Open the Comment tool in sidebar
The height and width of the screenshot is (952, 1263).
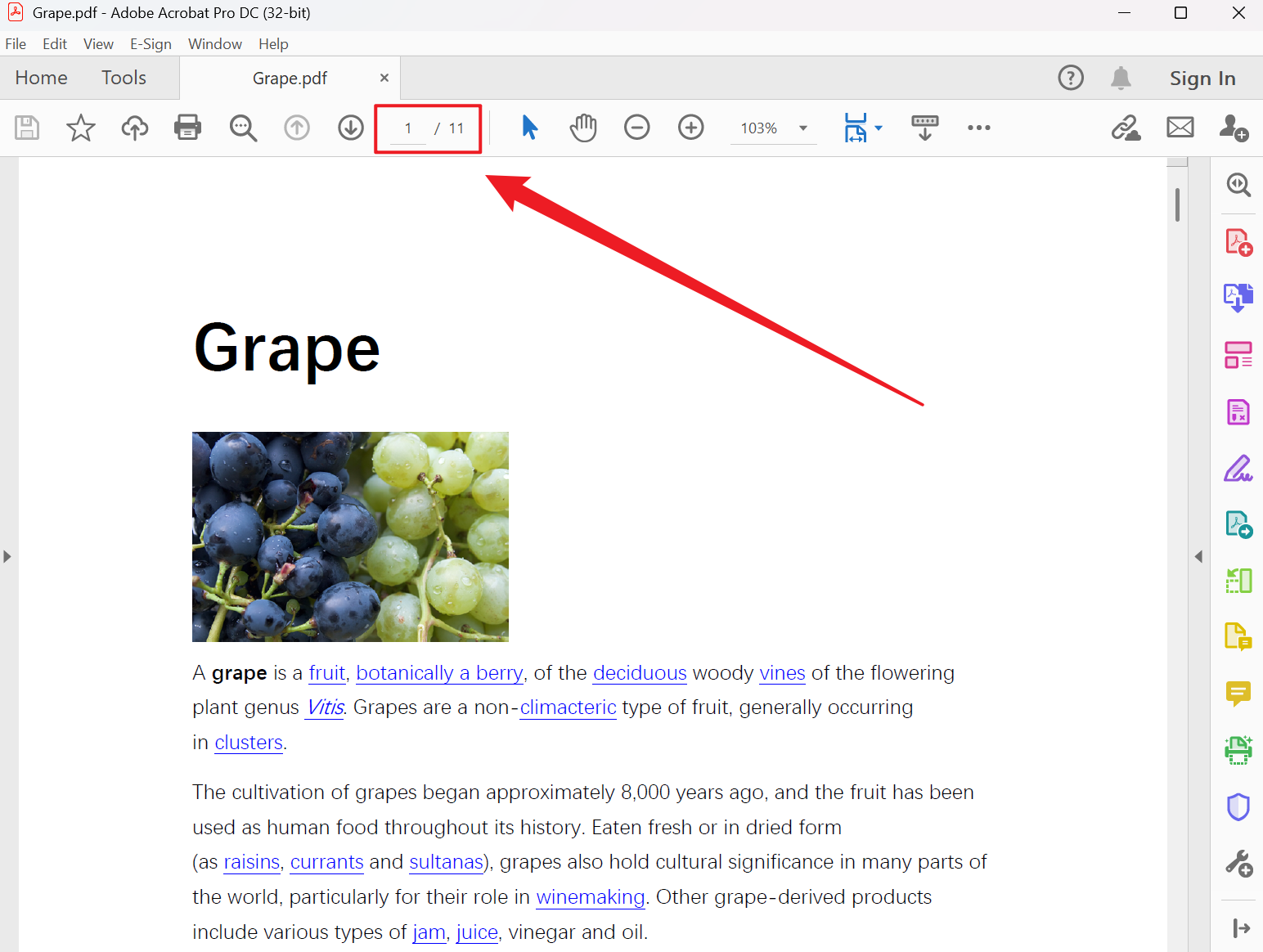point(1238,694)
